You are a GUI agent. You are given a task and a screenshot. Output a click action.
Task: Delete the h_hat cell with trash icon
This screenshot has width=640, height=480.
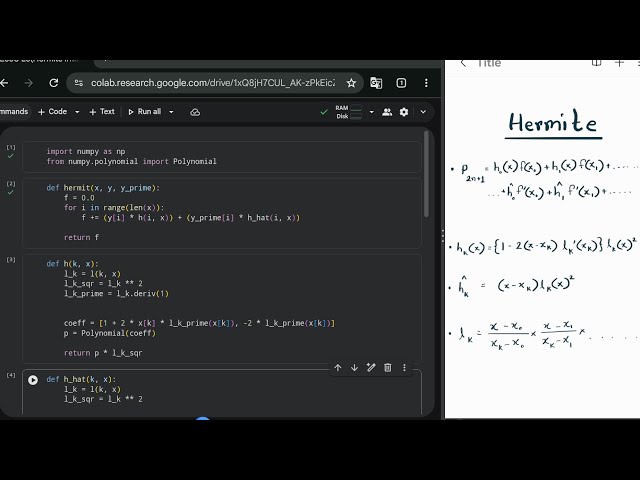point(388,368)
